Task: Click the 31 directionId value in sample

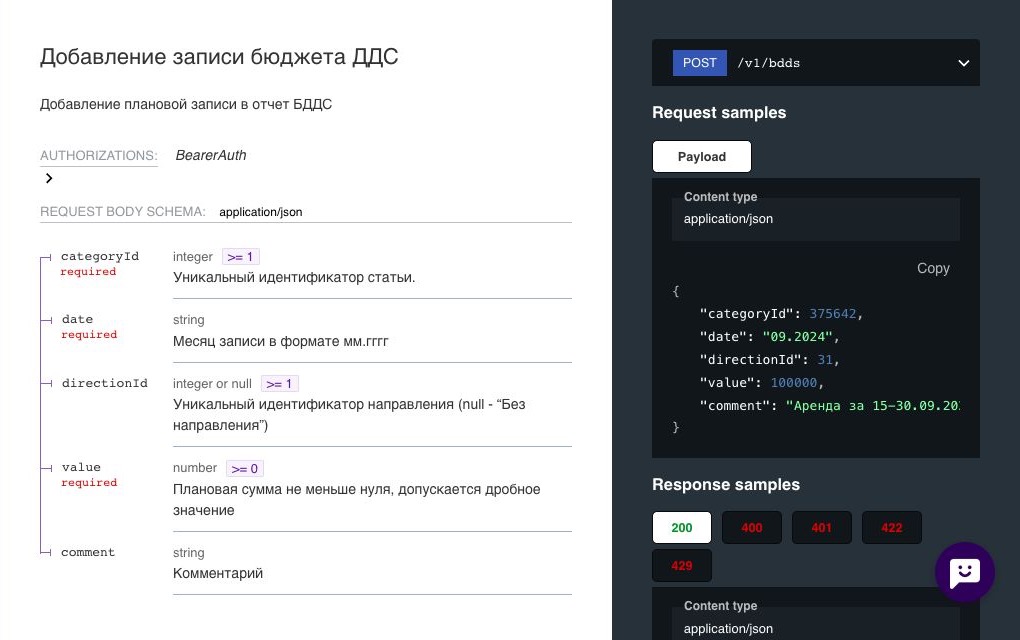Action: click(825, 360)
